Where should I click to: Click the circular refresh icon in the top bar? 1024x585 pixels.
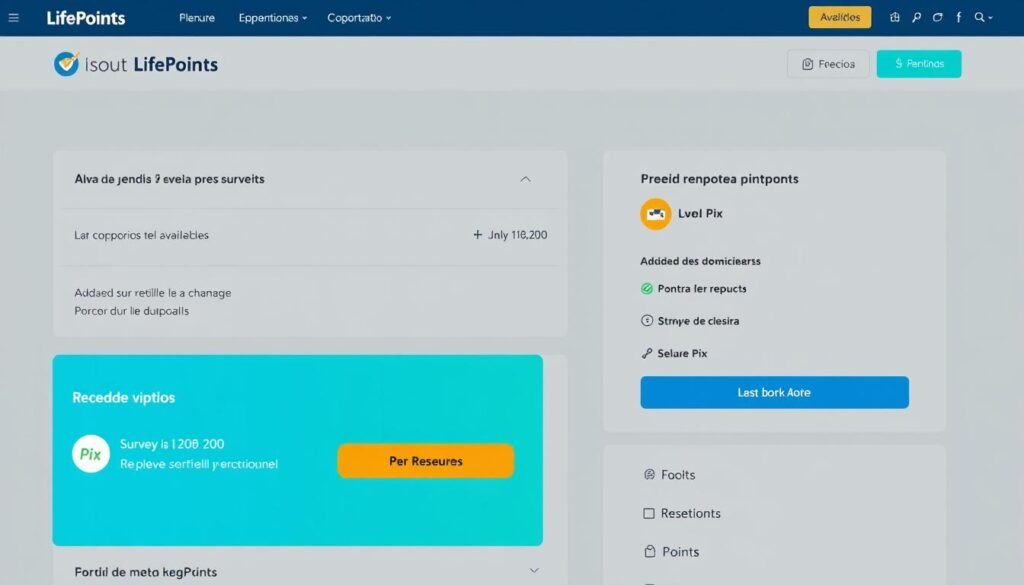938,18
